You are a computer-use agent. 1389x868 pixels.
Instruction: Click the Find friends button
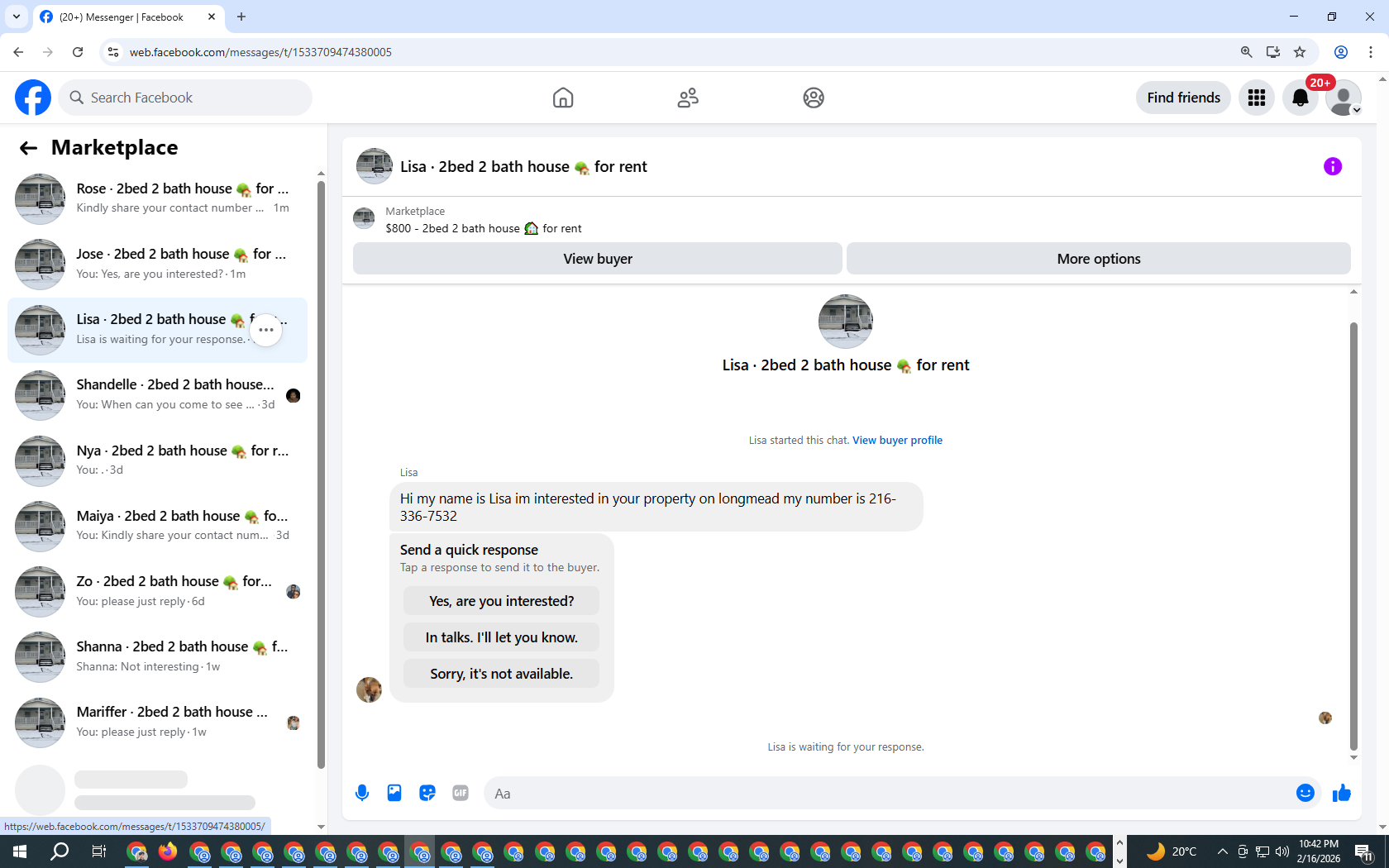tap(1183, 98)
